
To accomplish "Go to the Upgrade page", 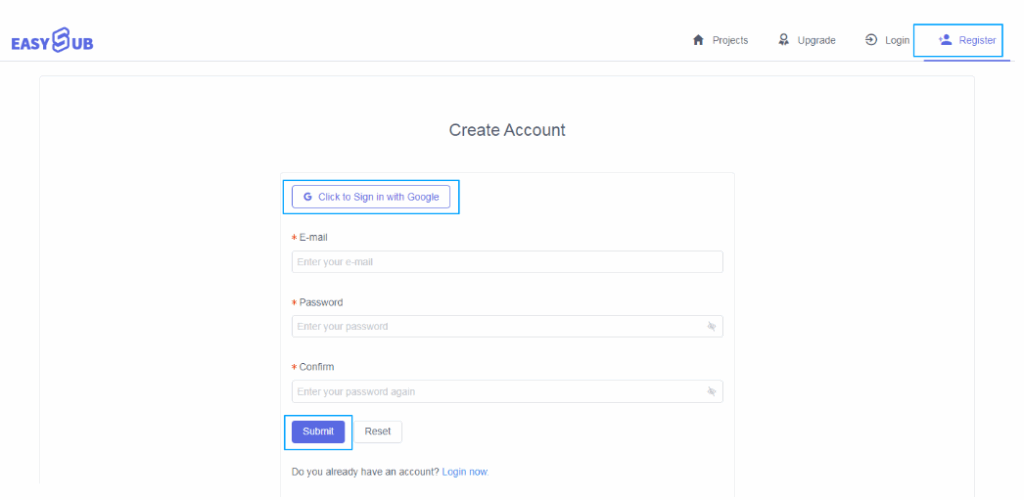I will click(x=816, y=41).
